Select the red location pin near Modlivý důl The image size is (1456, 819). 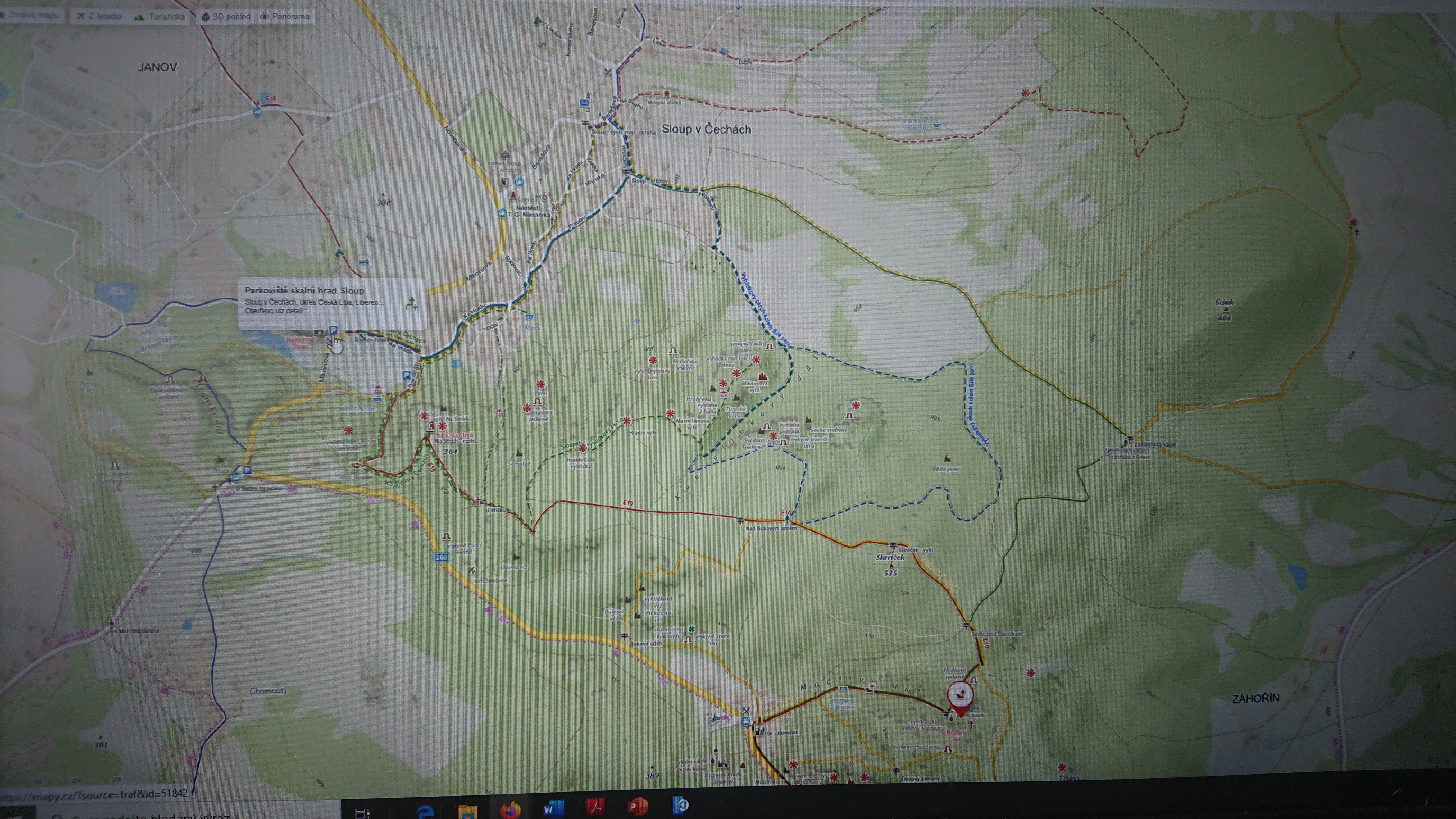(960, 700)
